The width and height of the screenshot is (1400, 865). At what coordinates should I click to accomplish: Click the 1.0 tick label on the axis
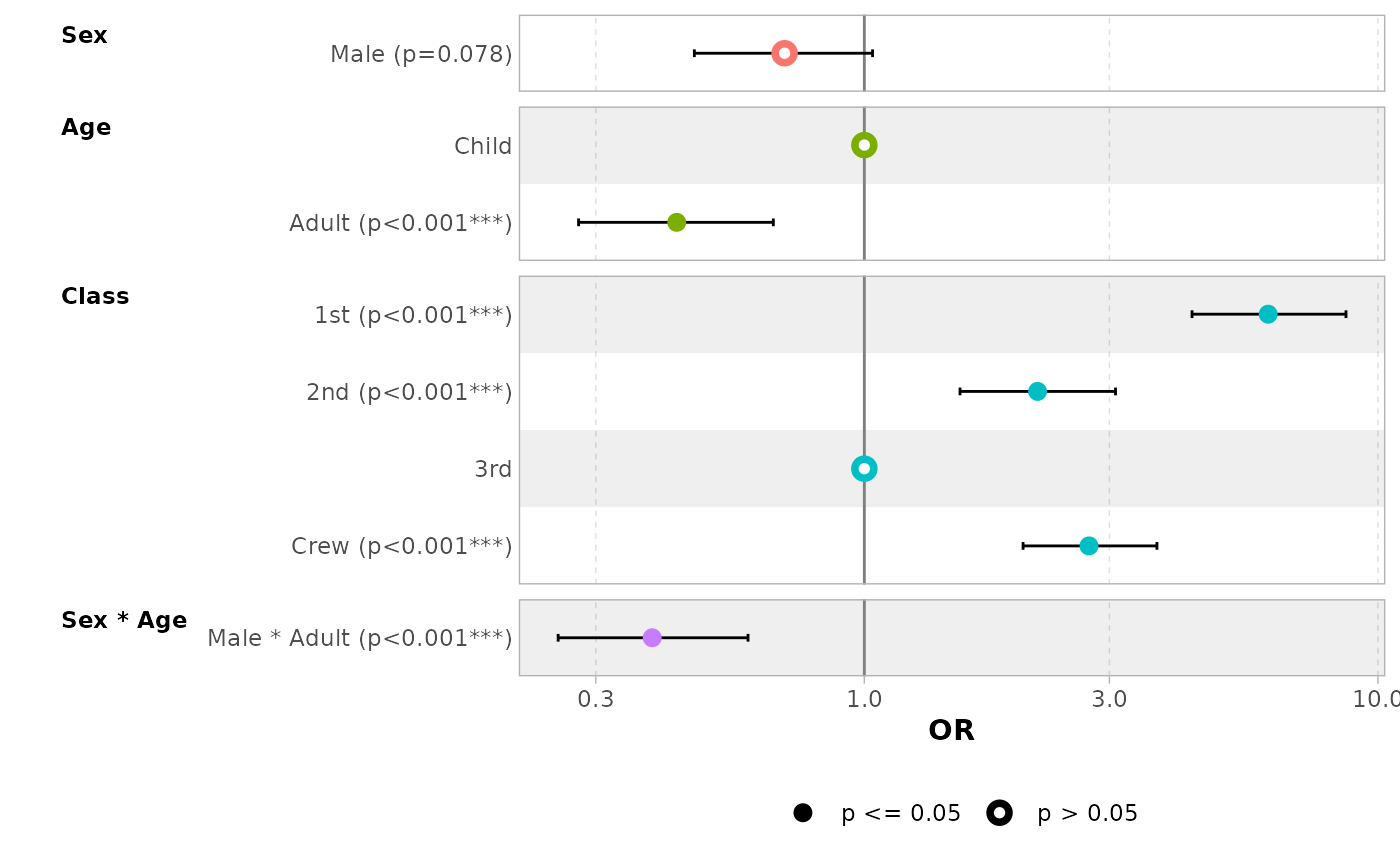[864, 699]
